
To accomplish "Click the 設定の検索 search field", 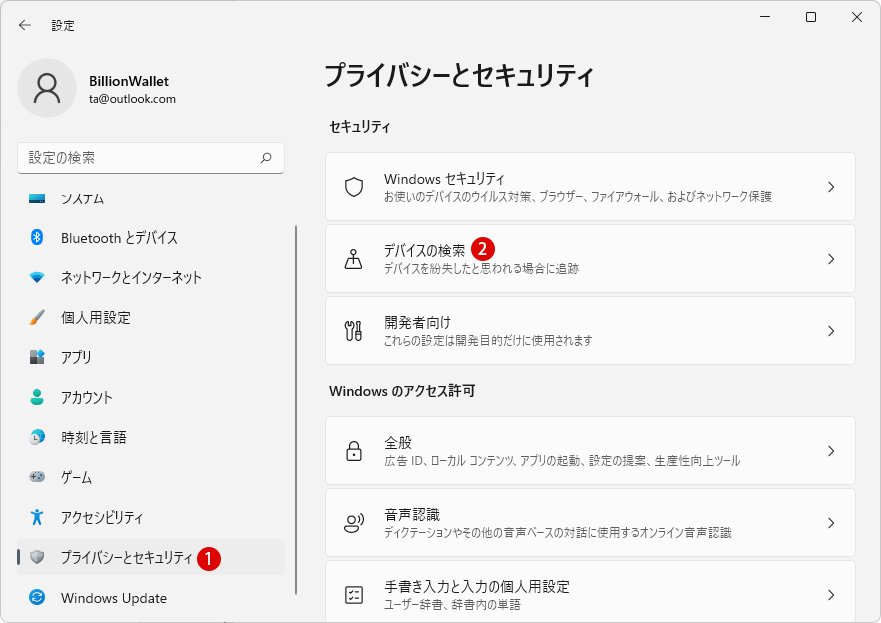I will pos(151,158).
